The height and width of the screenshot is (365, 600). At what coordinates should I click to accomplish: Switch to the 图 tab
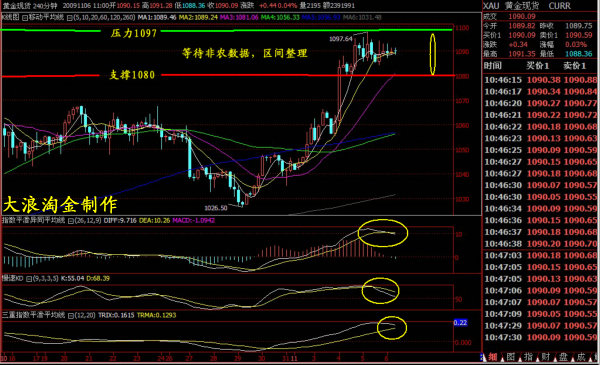510,357
